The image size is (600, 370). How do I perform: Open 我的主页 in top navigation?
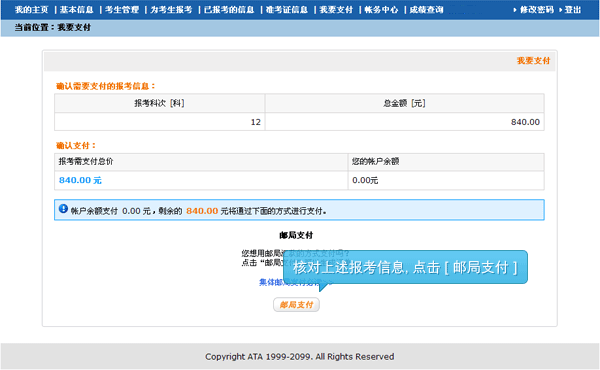click(31, 10)
